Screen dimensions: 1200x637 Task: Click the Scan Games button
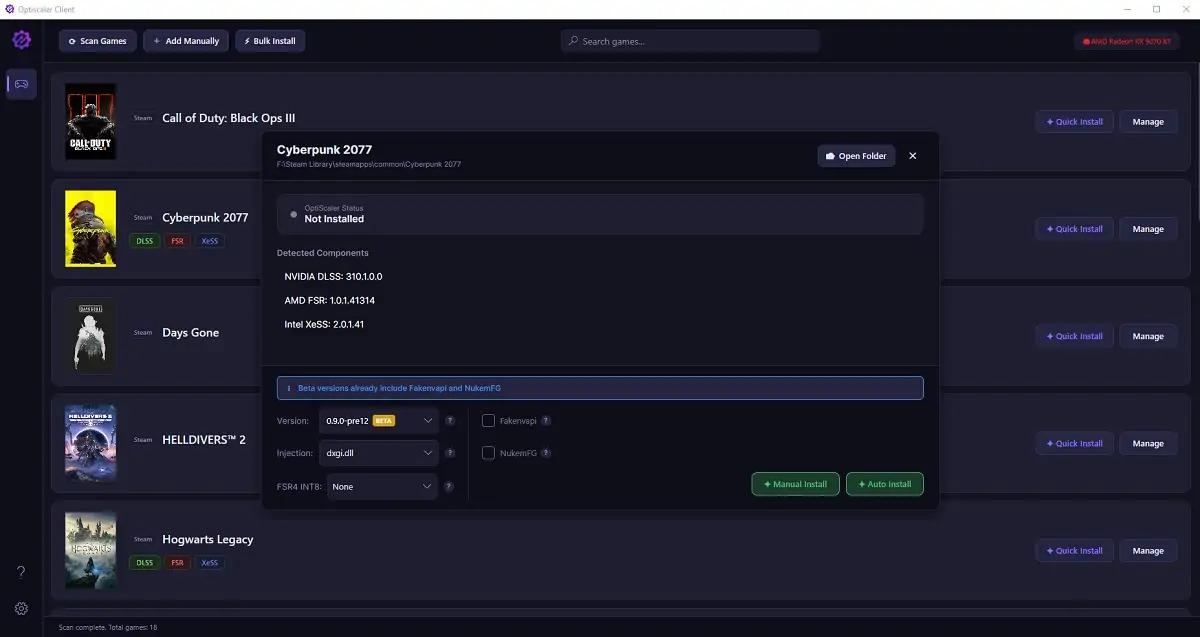point(97,41)
